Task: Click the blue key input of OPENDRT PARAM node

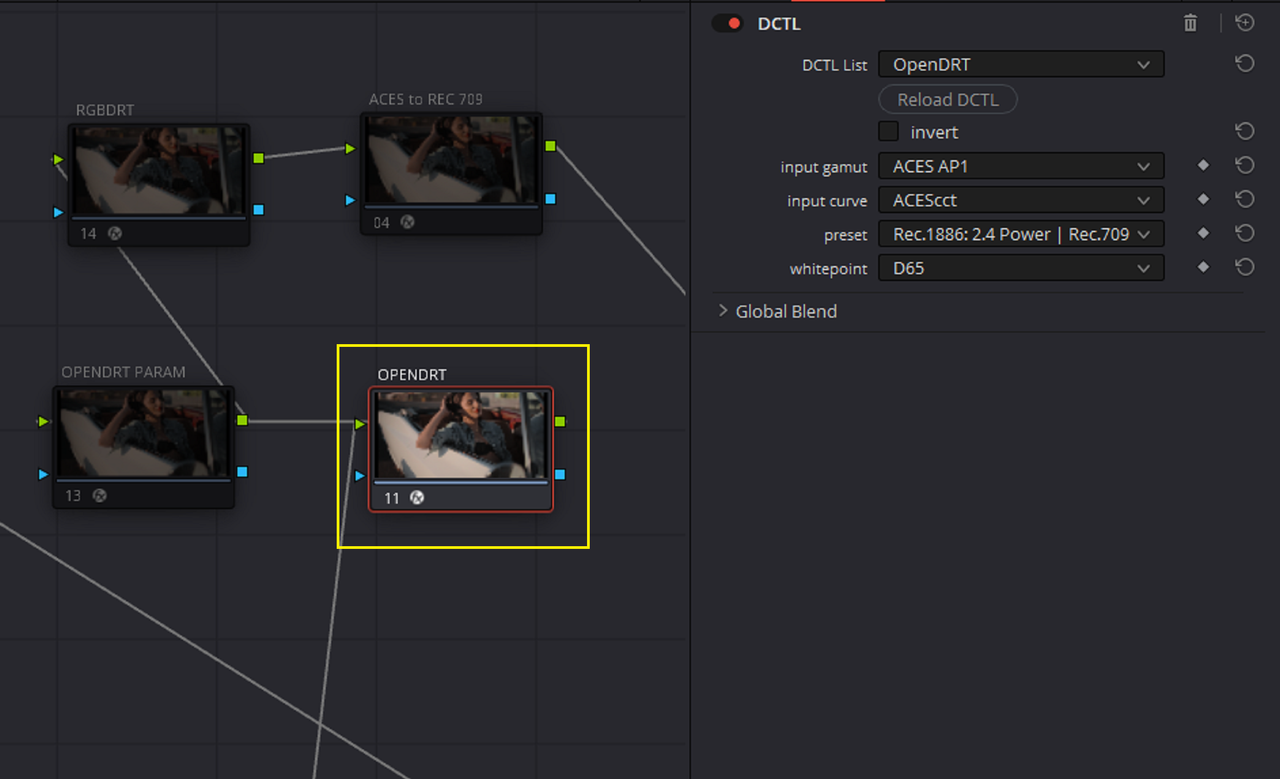Action: tap(43, 474)
